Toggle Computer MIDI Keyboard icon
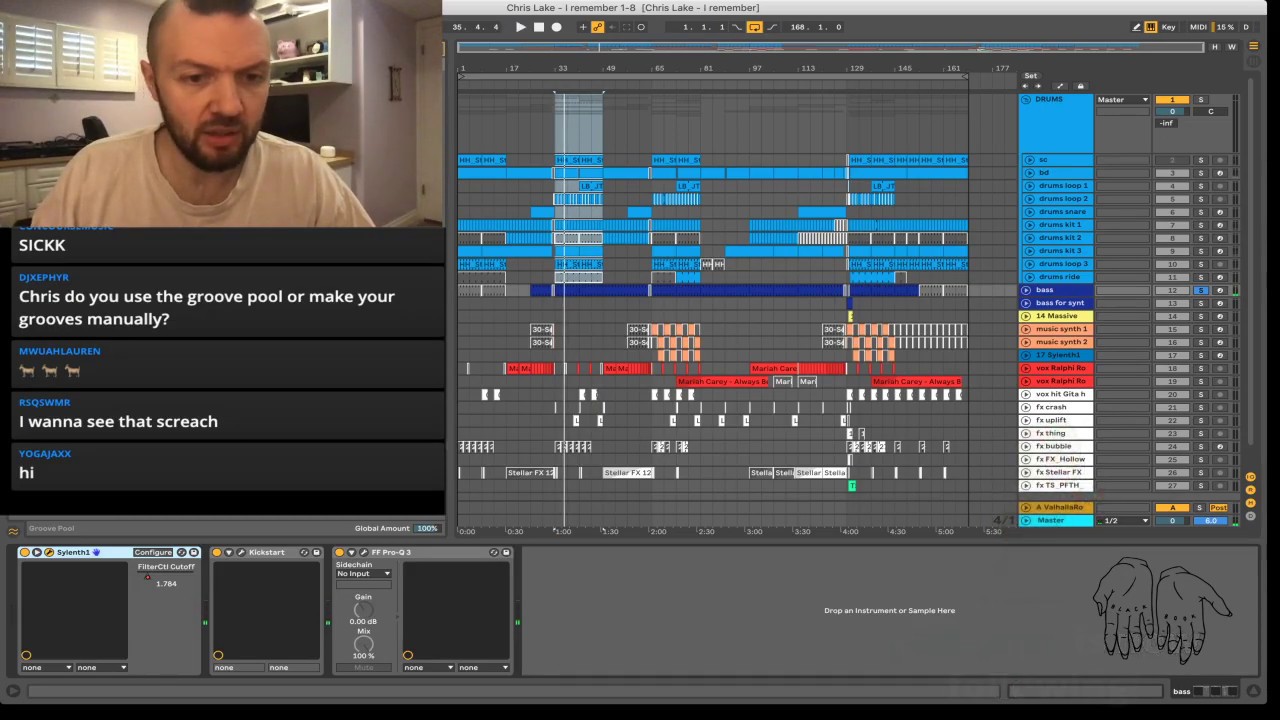The height and width of the screenshot is (720, 1280). click(1151, 27)
